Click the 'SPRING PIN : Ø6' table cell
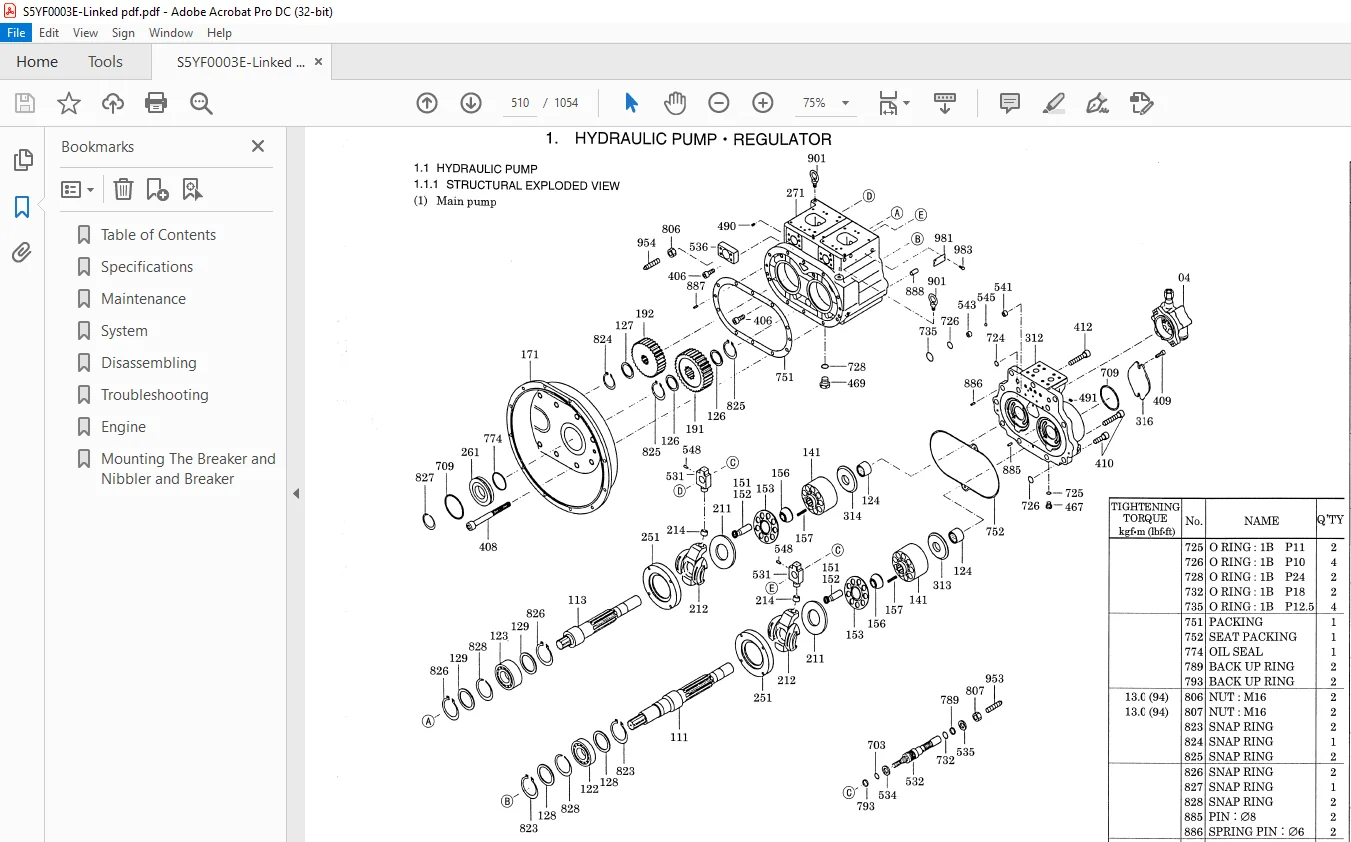The image size is (1351, 842). (x=1257, y=831)
